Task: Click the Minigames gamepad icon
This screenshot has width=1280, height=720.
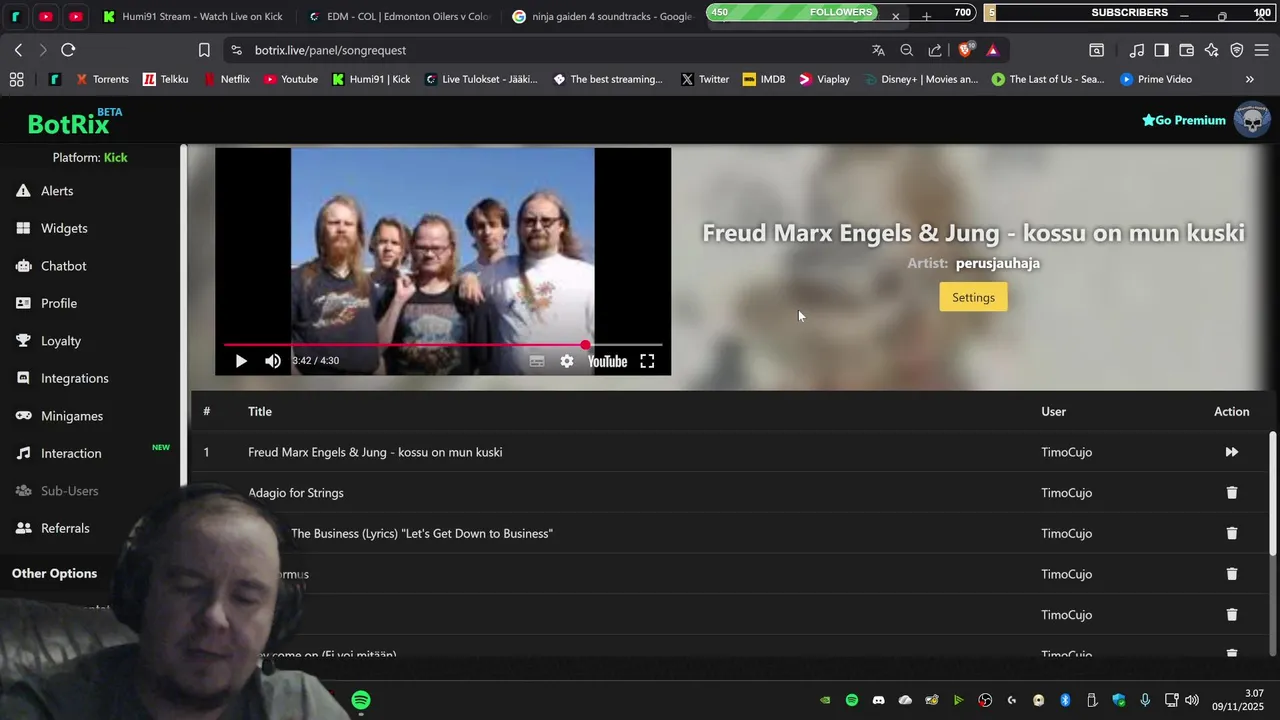Action: click(x=23, y=416)
